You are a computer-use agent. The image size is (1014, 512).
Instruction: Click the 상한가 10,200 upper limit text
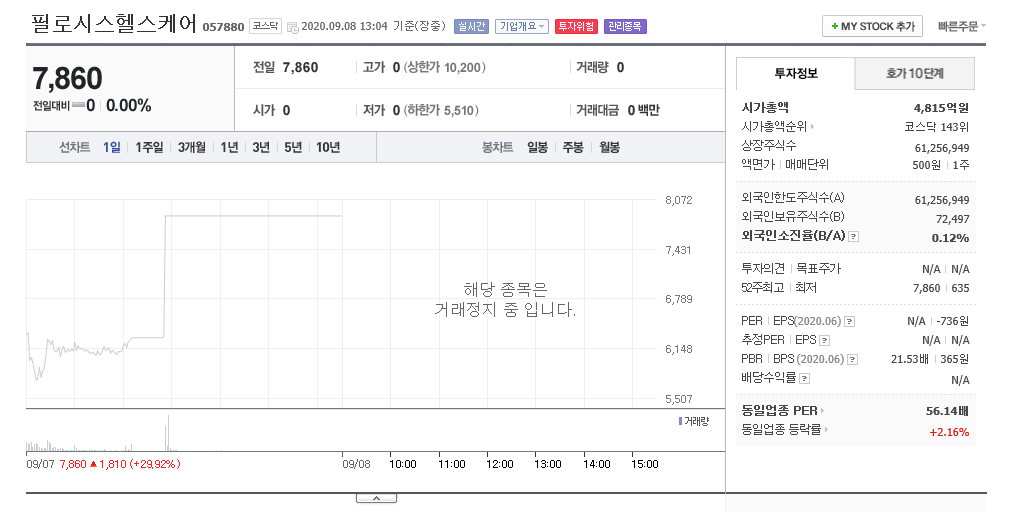pyautogui.click(x=444, y=67)
